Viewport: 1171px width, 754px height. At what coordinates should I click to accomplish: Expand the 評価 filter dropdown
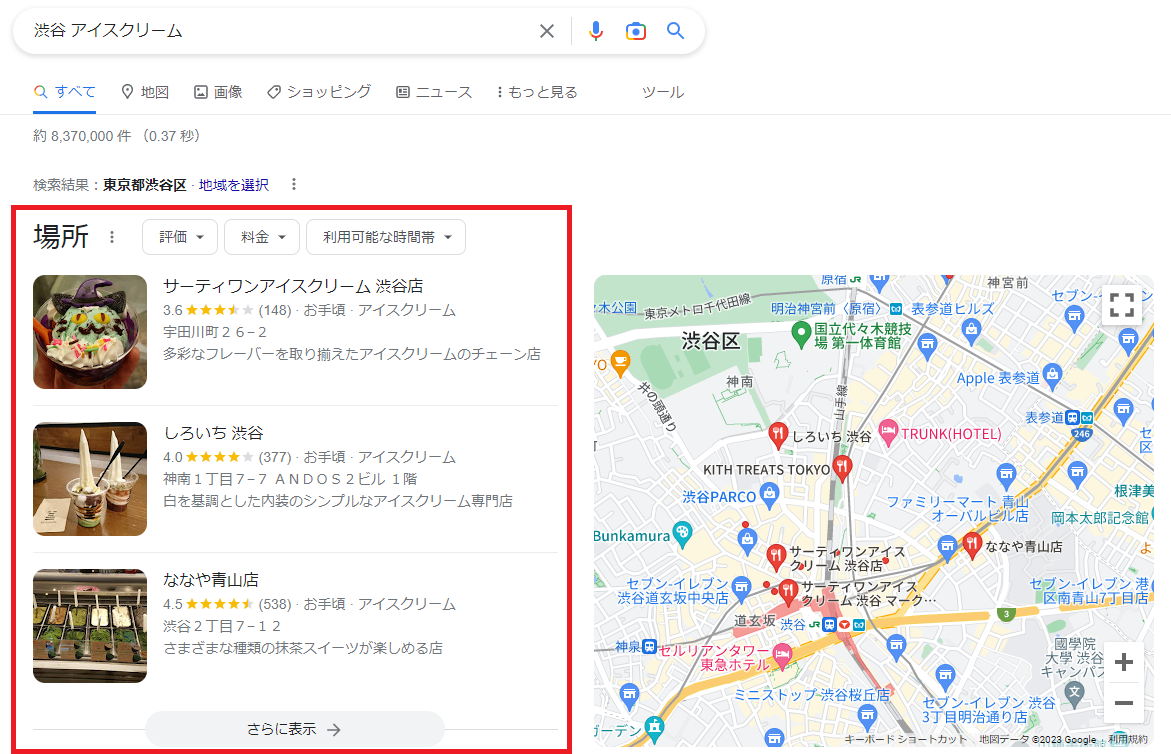[x=180, y=237]
